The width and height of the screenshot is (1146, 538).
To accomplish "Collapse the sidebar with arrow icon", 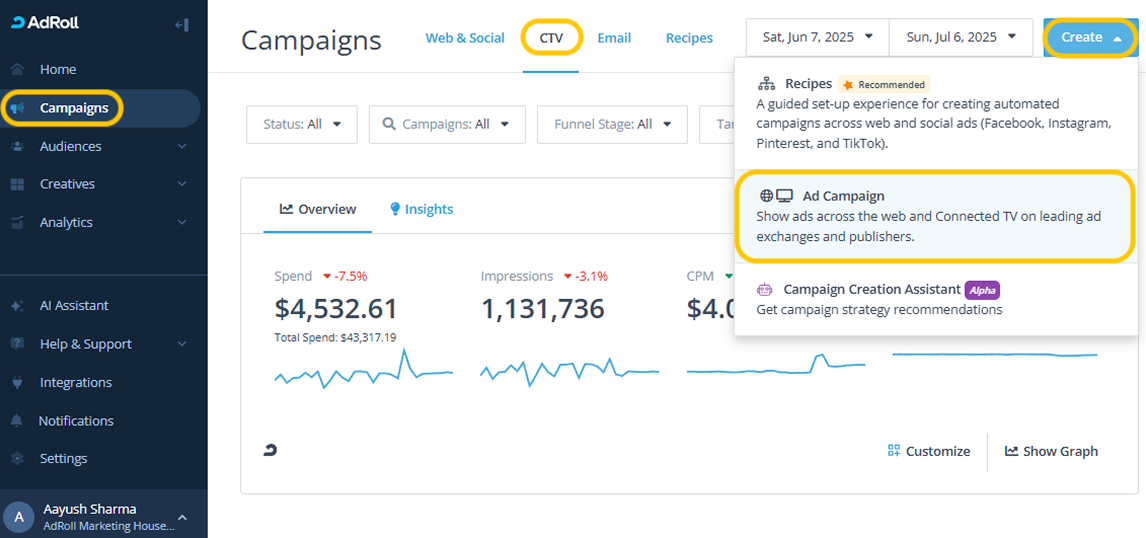I will pyautogui.click(x=181, y=24).
